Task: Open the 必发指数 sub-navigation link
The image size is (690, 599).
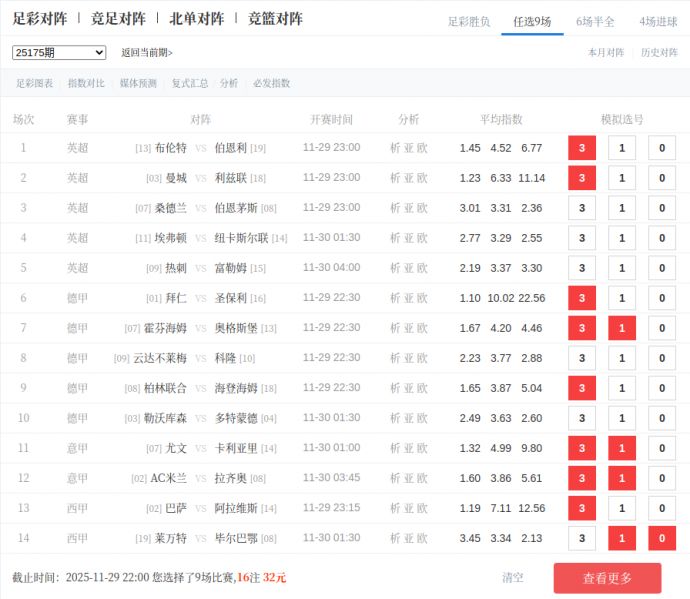Action: 271,83
